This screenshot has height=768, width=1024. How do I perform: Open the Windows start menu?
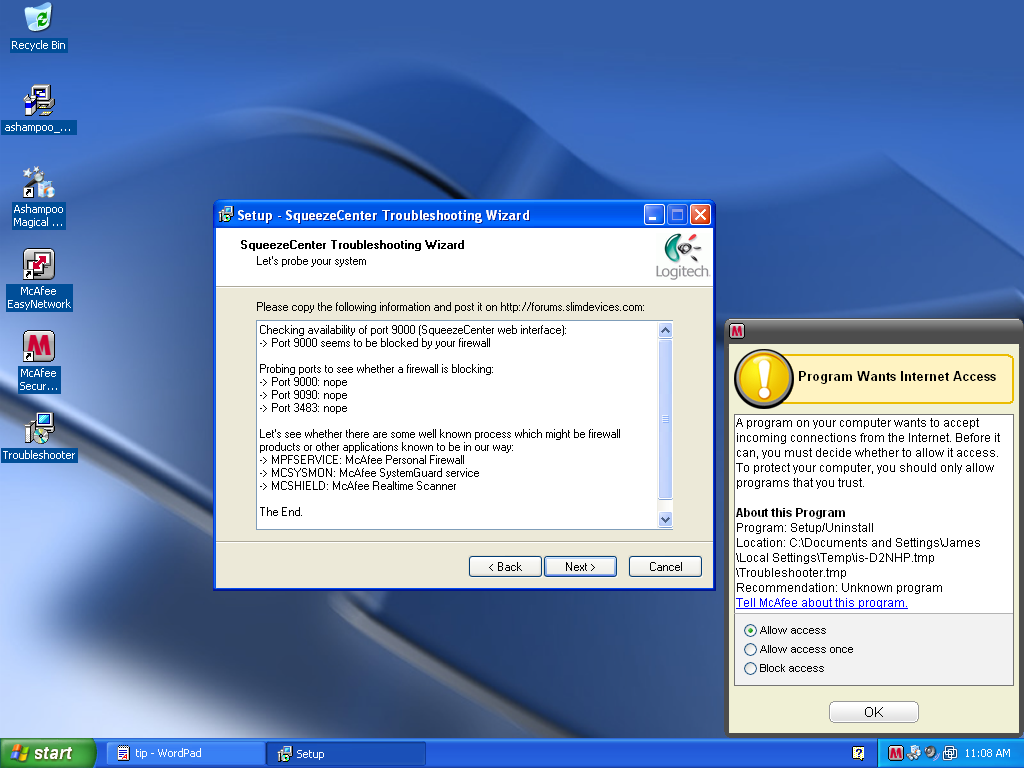click(47, 753)
